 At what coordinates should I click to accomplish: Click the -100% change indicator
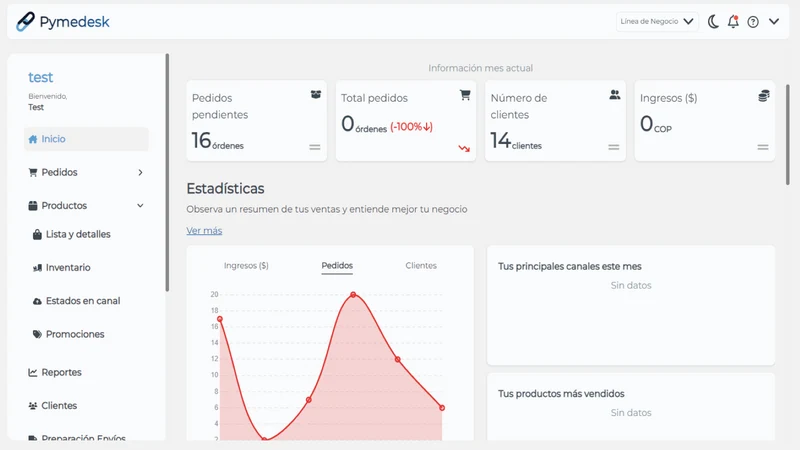tap(411, 127)
